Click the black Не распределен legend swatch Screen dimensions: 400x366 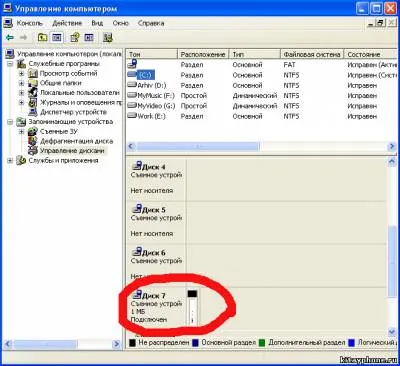pos(132,343)
